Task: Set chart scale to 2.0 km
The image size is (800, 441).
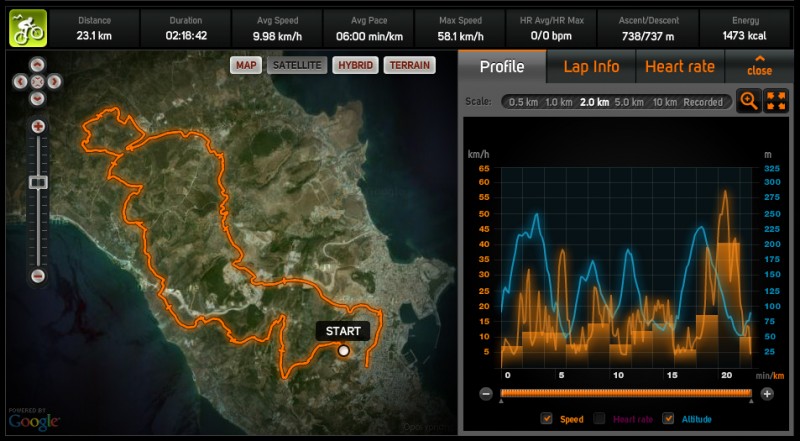Action: [594, 102]
